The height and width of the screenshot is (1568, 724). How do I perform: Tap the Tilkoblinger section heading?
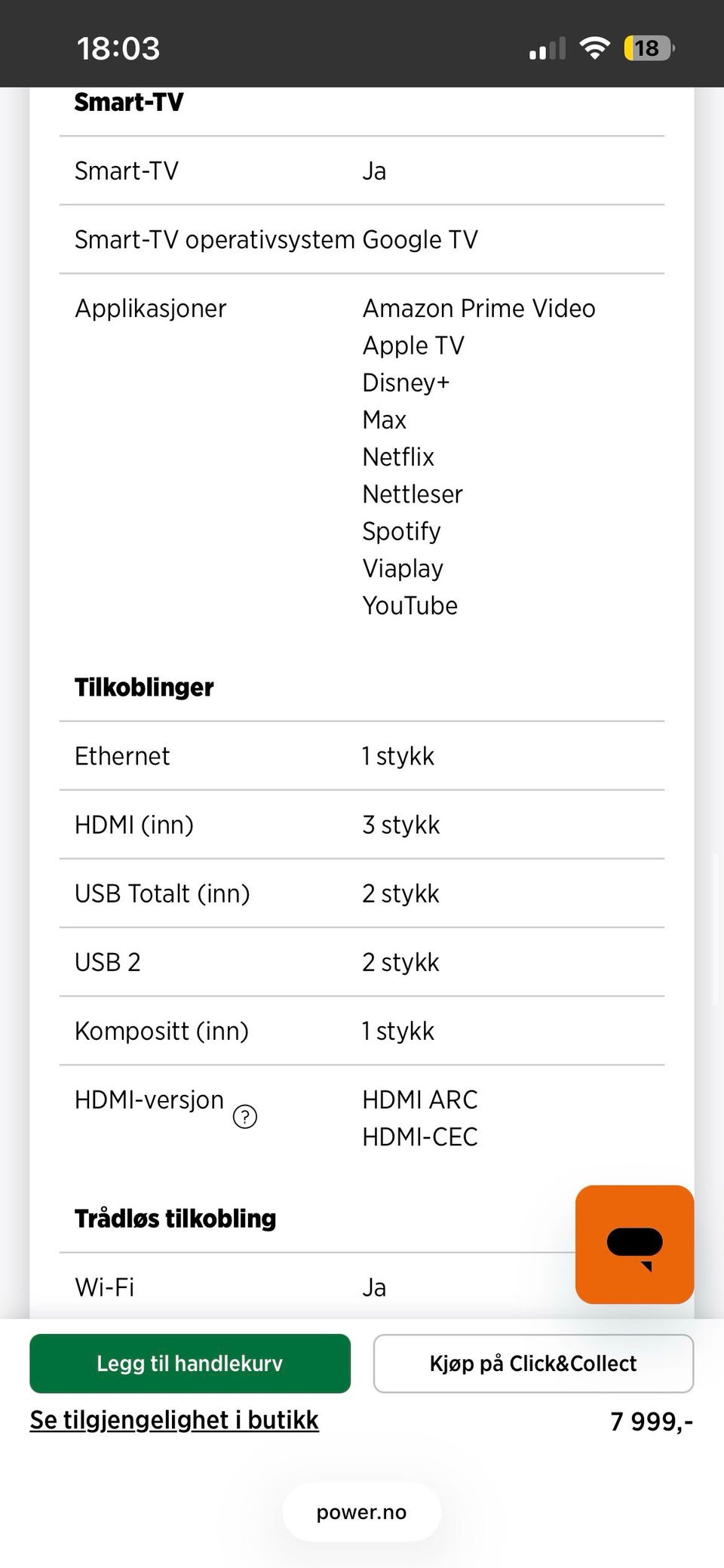pos(144,687)
